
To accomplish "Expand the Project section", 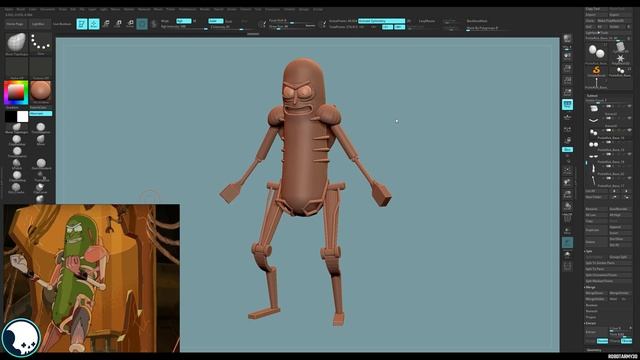I will tap(591, 317).
